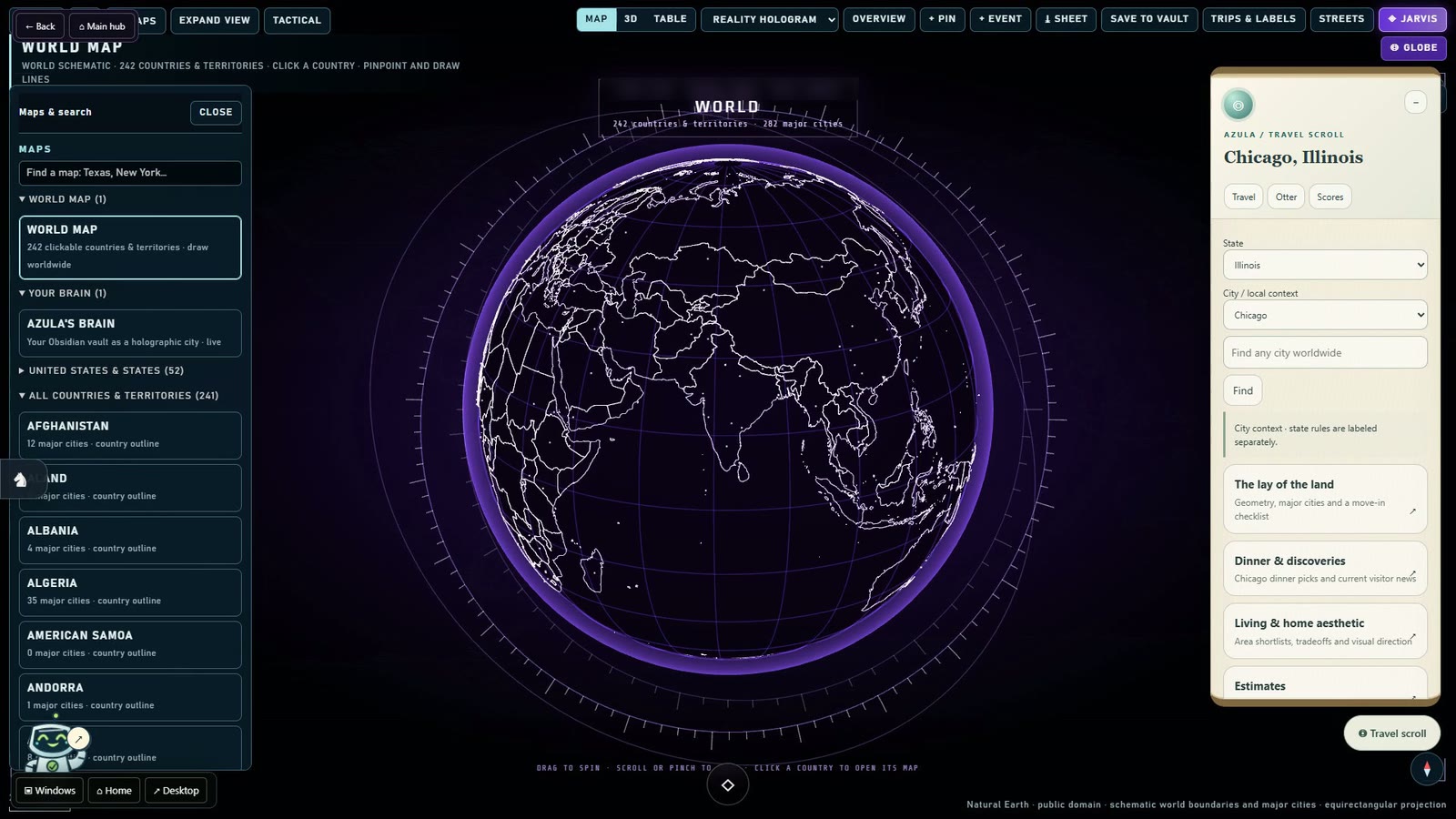Open the City dropdown showing Chicago
The height and width of the screenshot is (819, 1456).
click(1325, 315)
